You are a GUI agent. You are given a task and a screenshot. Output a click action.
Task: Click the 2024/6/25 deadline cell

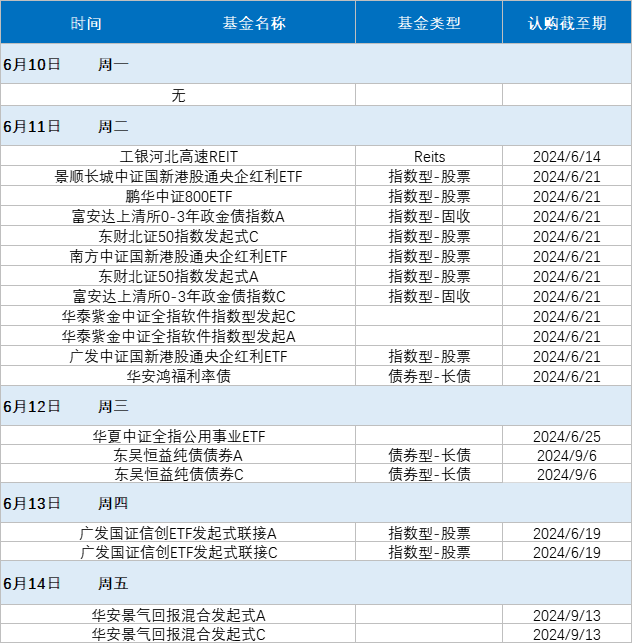566,436
